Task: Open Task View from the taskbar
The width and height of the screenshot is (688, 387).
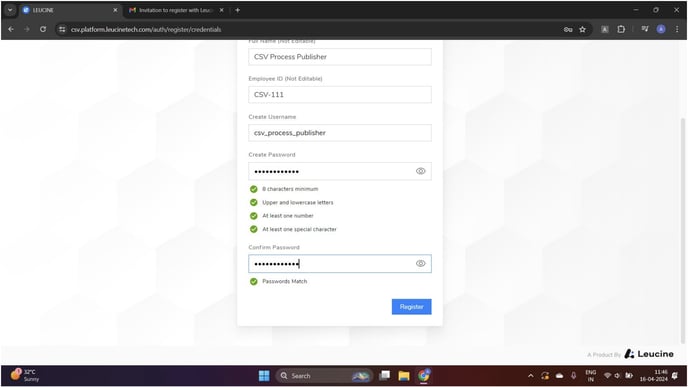Action: click(385, 376)
